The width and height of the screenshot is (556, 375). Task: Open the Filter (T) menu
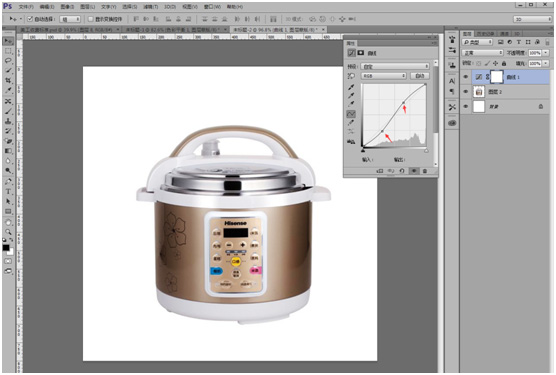tap(150, 7)
